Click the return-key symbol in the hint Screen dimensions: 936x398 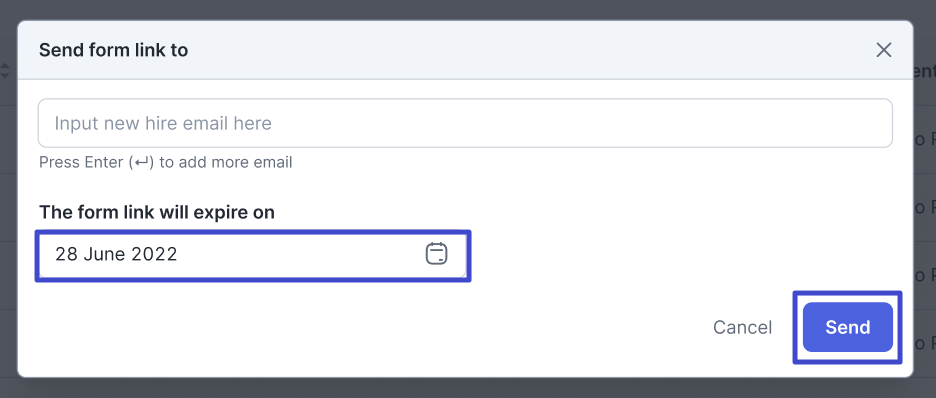pyautogui.click(x=141, y=162)
